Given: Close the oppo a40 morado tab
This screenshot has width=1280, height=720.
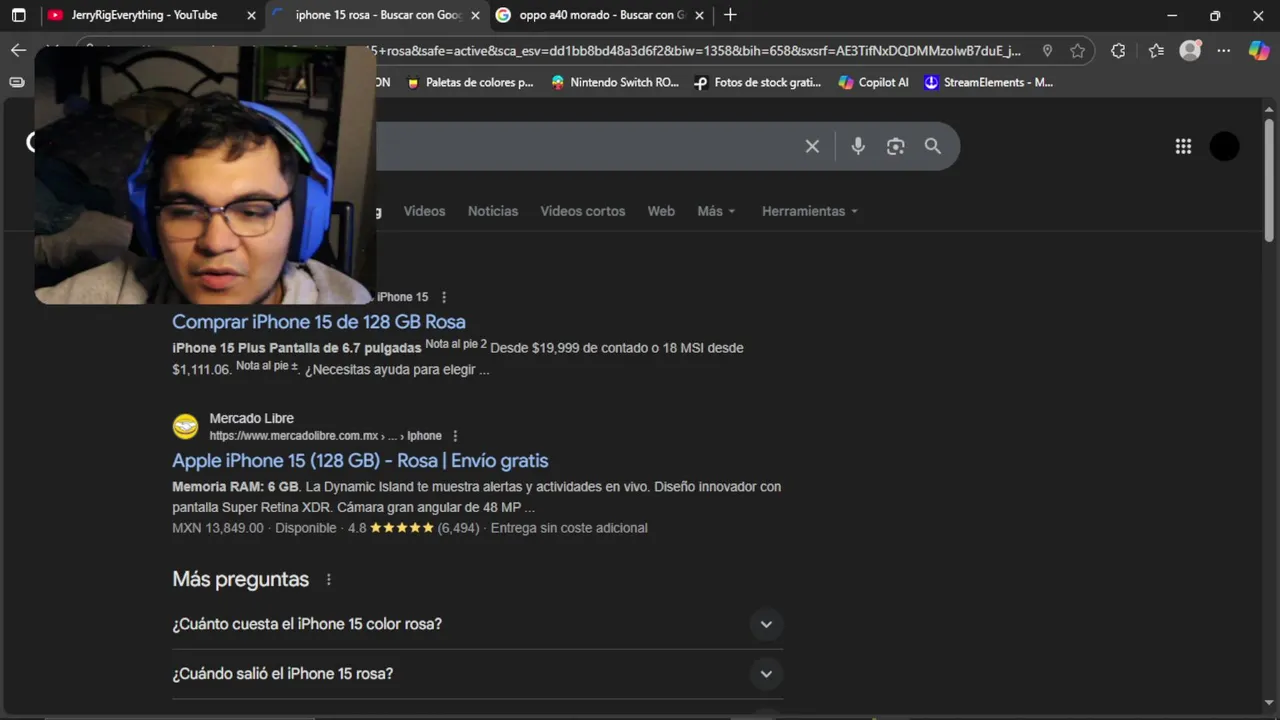Looking at the screenshot, I should pyautogui.click(x=699, y=15).
